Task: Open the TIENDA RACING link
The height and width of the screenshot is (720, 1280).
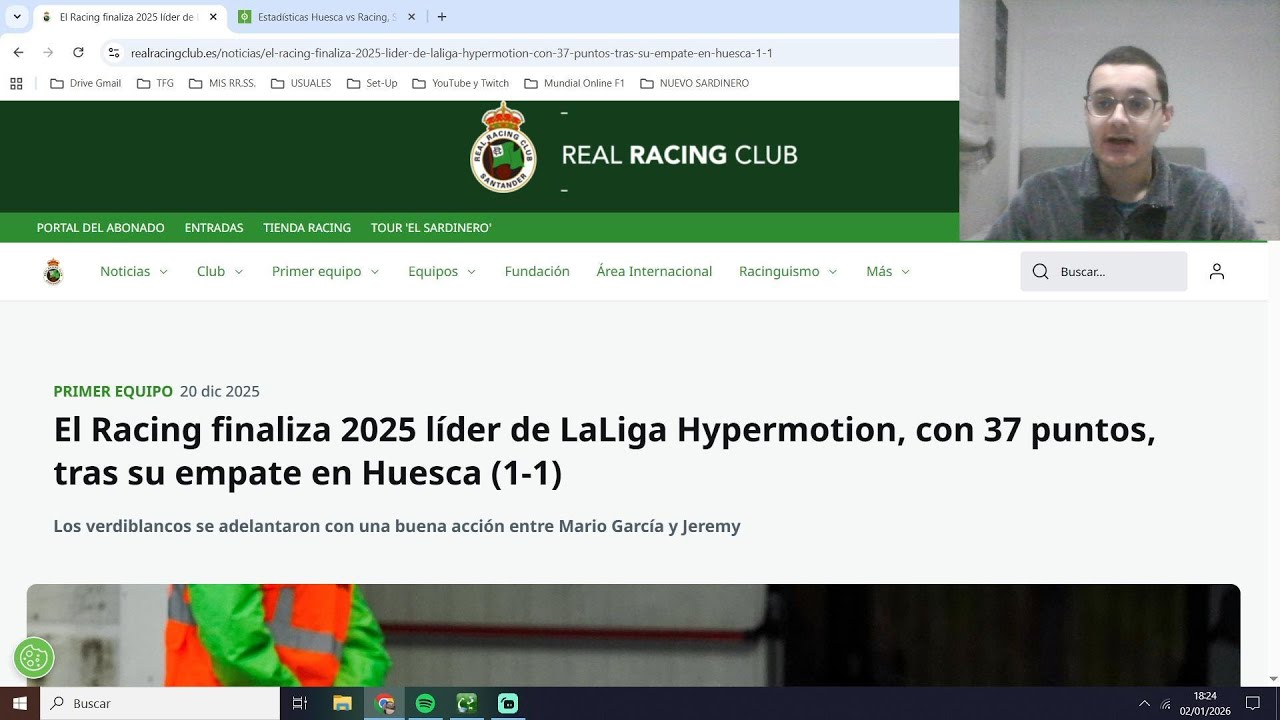Action: (307, 228)
